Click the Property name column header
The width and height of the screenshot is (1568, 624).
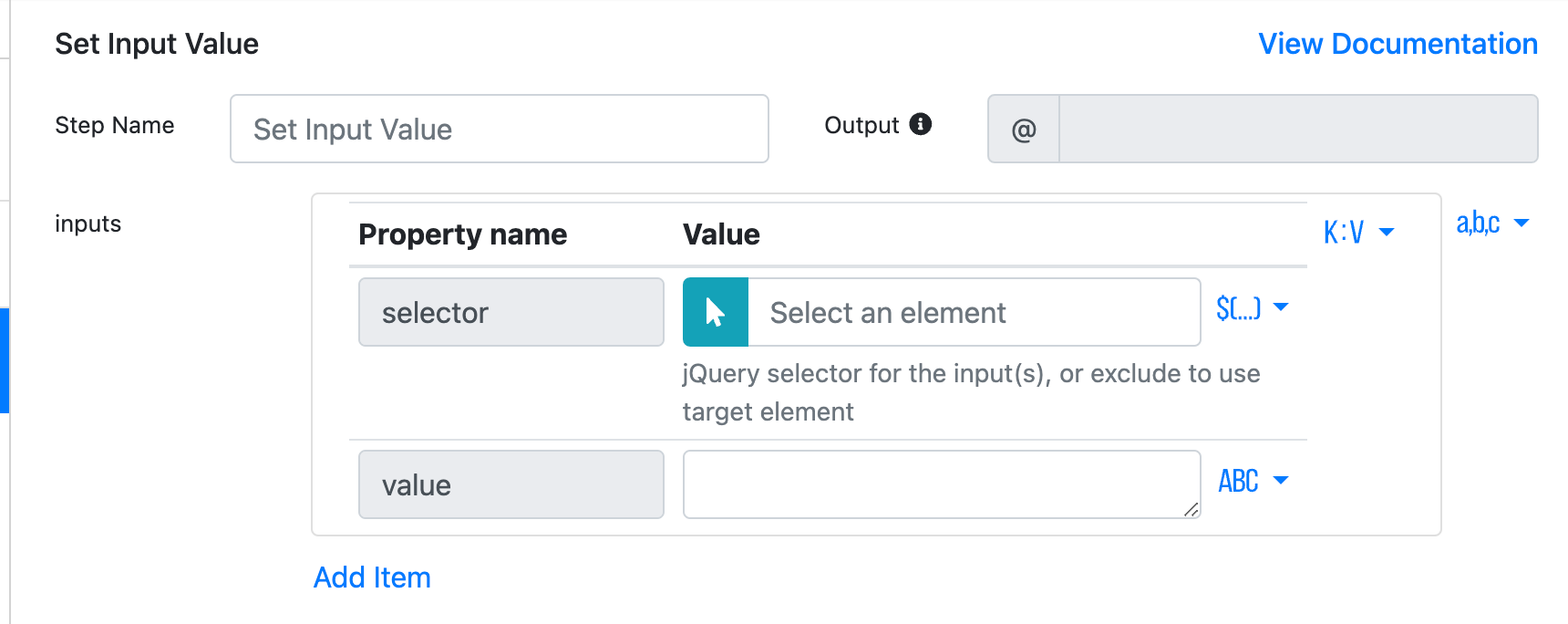pos(462,234)
